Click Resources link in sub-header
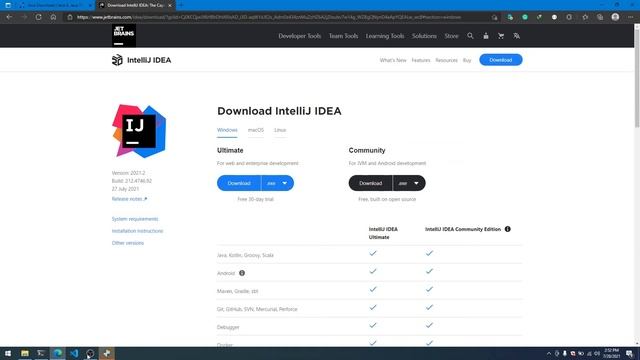This screenshot has width=640, height=360. point(446,60)
